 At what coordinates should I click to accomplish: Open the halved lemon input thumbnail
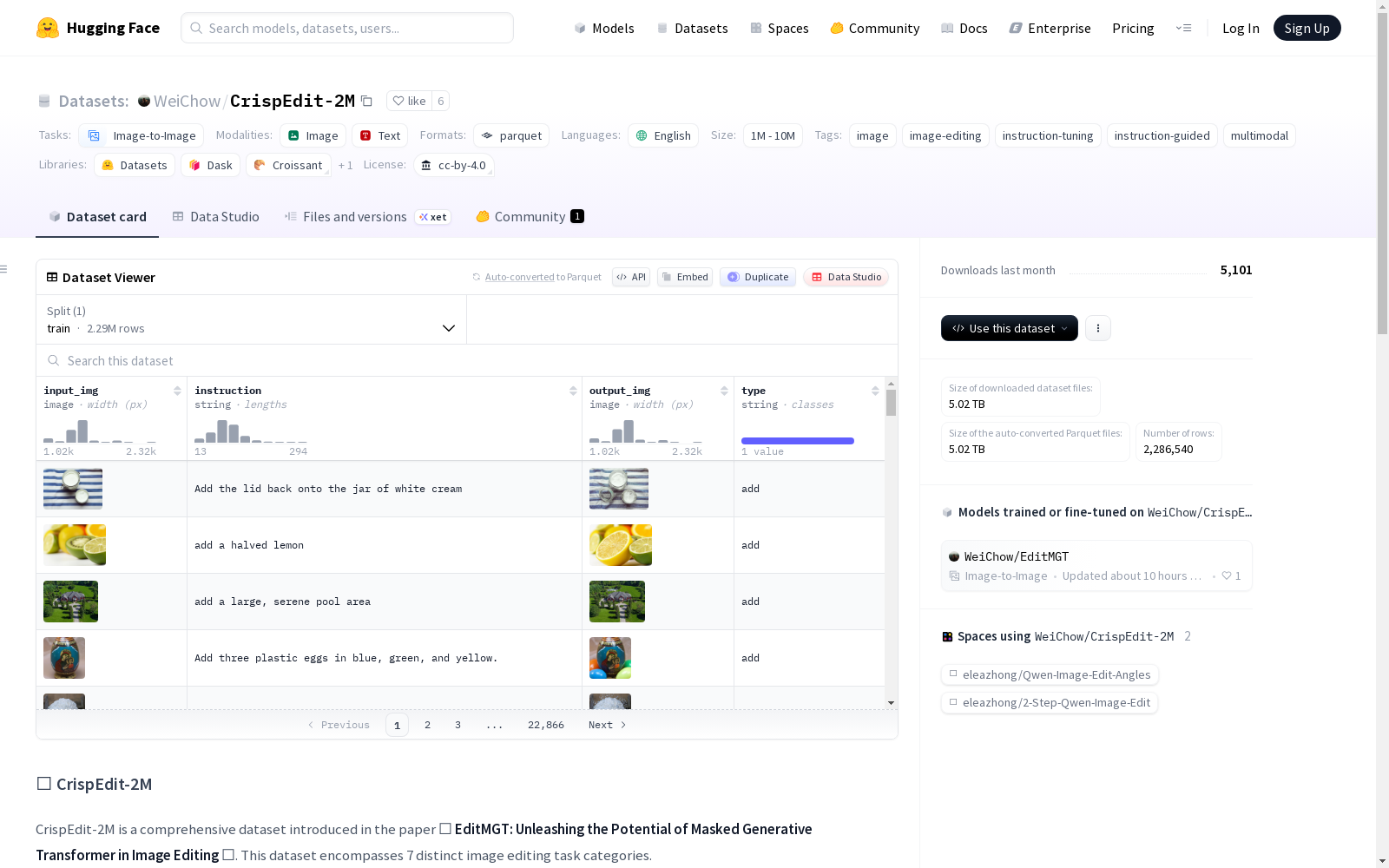tap(75, 545)
